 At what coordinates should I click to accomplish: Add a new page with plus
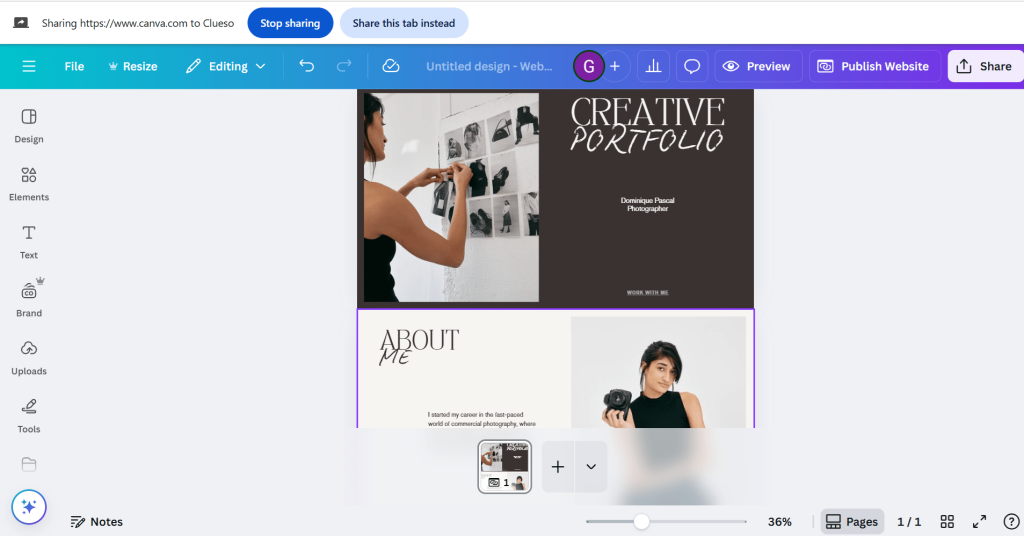pos(558,467)
